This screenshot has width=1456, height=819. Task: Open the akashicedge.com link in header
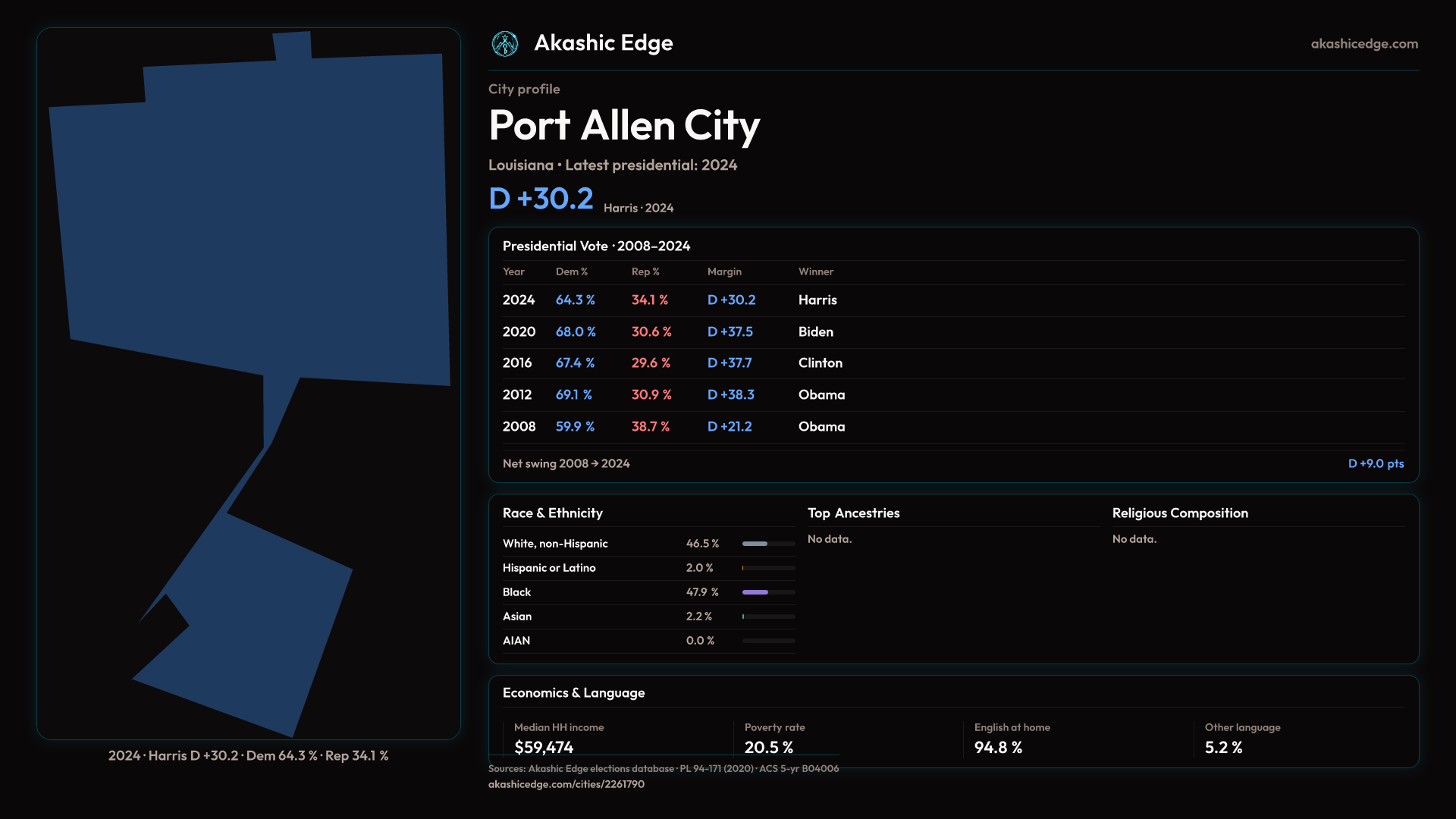click(1363, 44)
